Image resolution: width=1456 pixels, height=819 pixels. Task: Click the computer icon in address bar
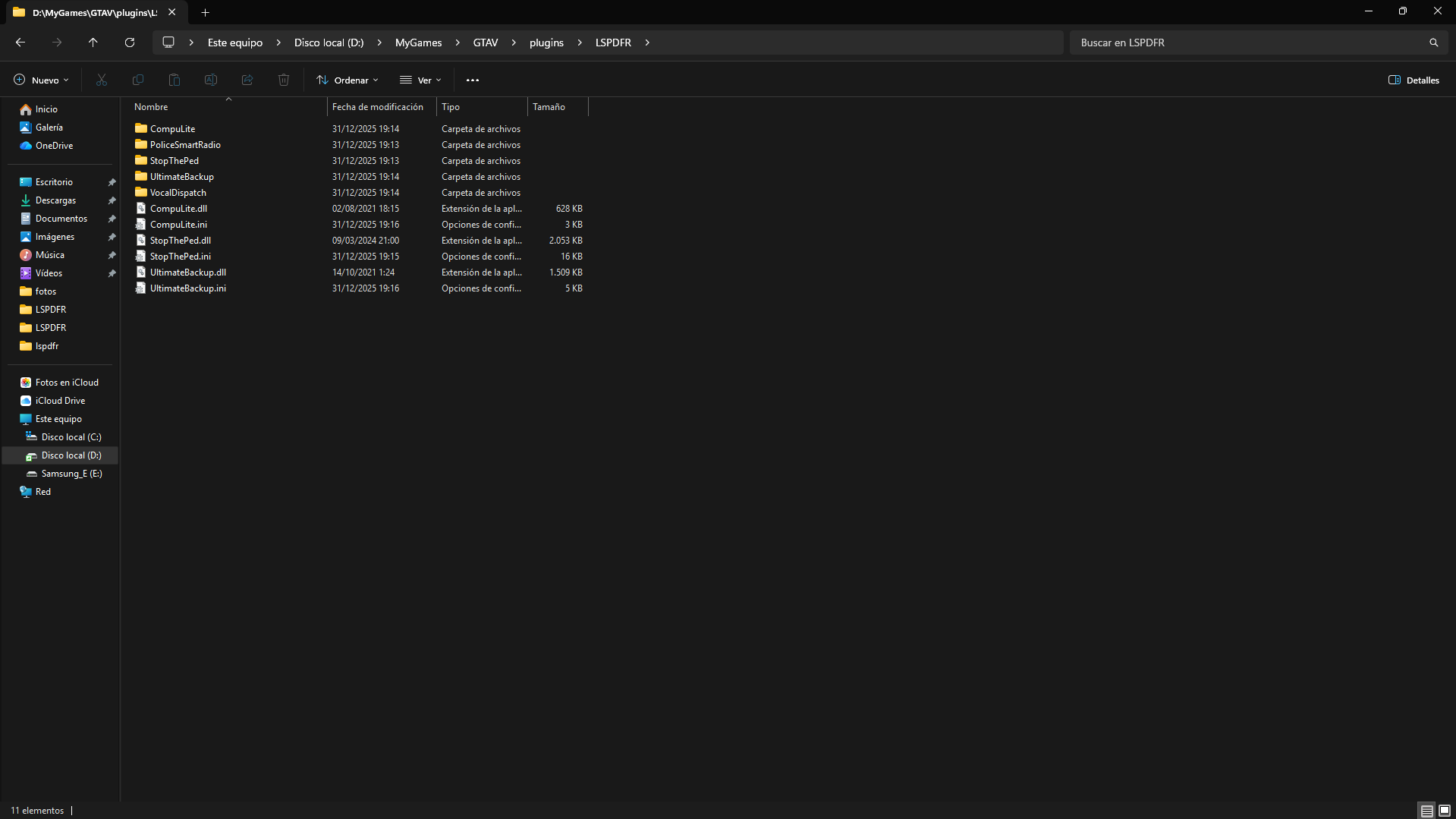(x=168, y=43)
